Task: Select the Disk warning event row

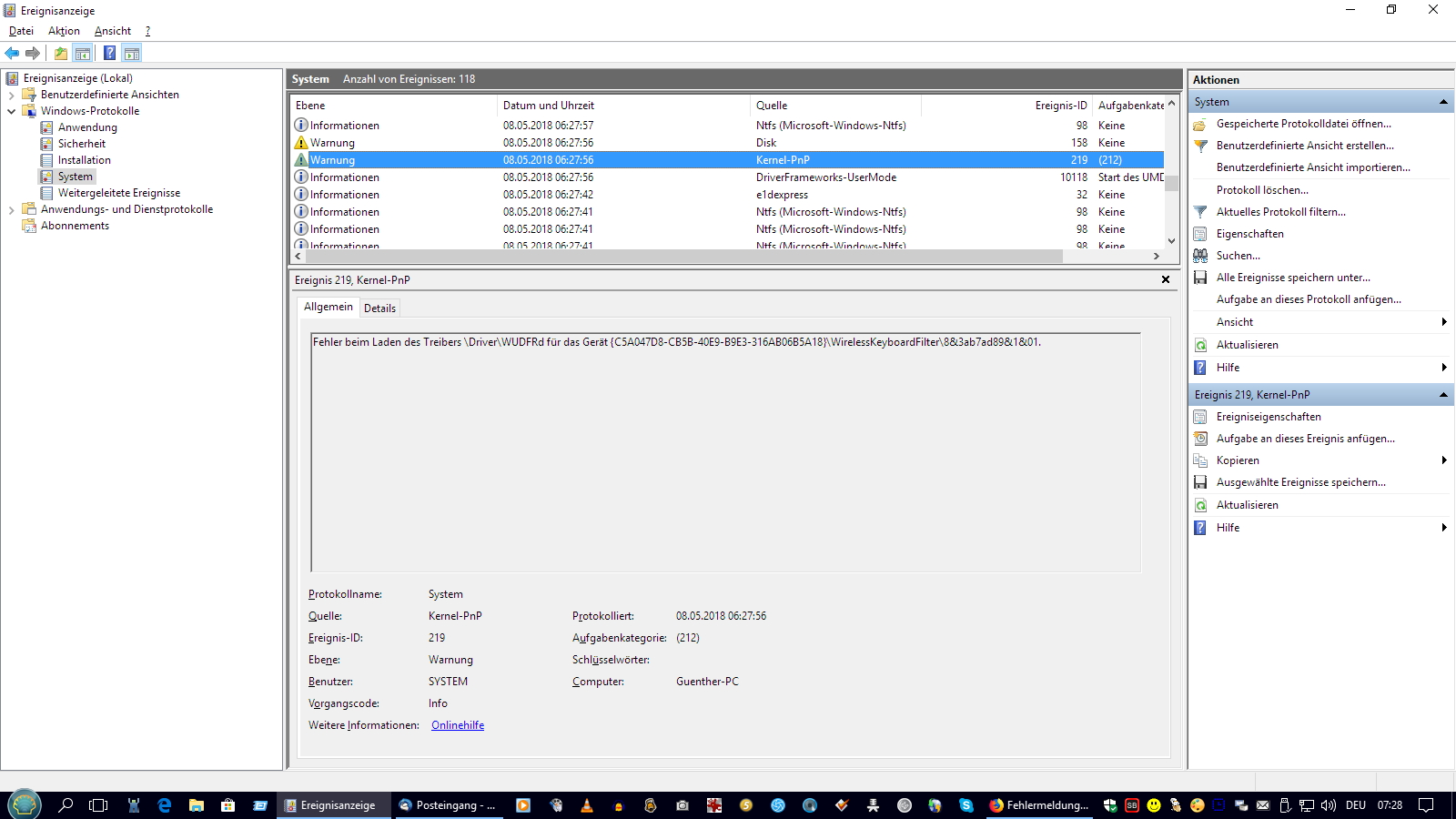Action: (727, 143)
